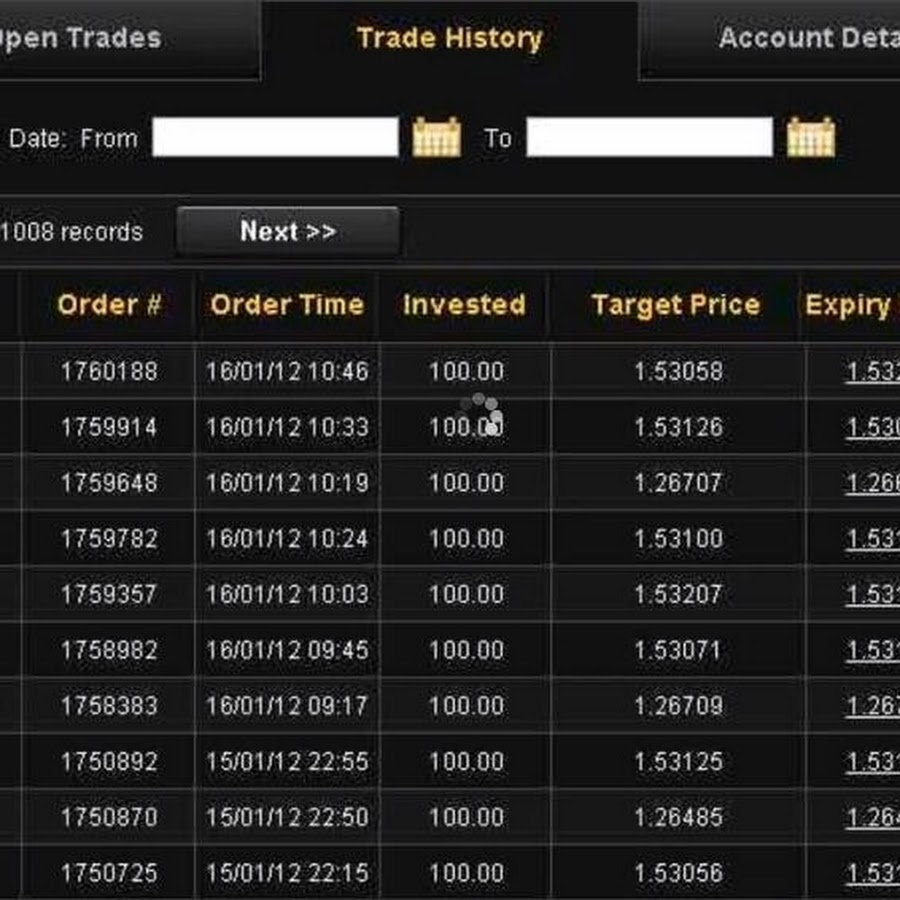The height and width of the screenshot is (900, 900).
Task: Open expiry price link for order 1758383
Action: 872,706
